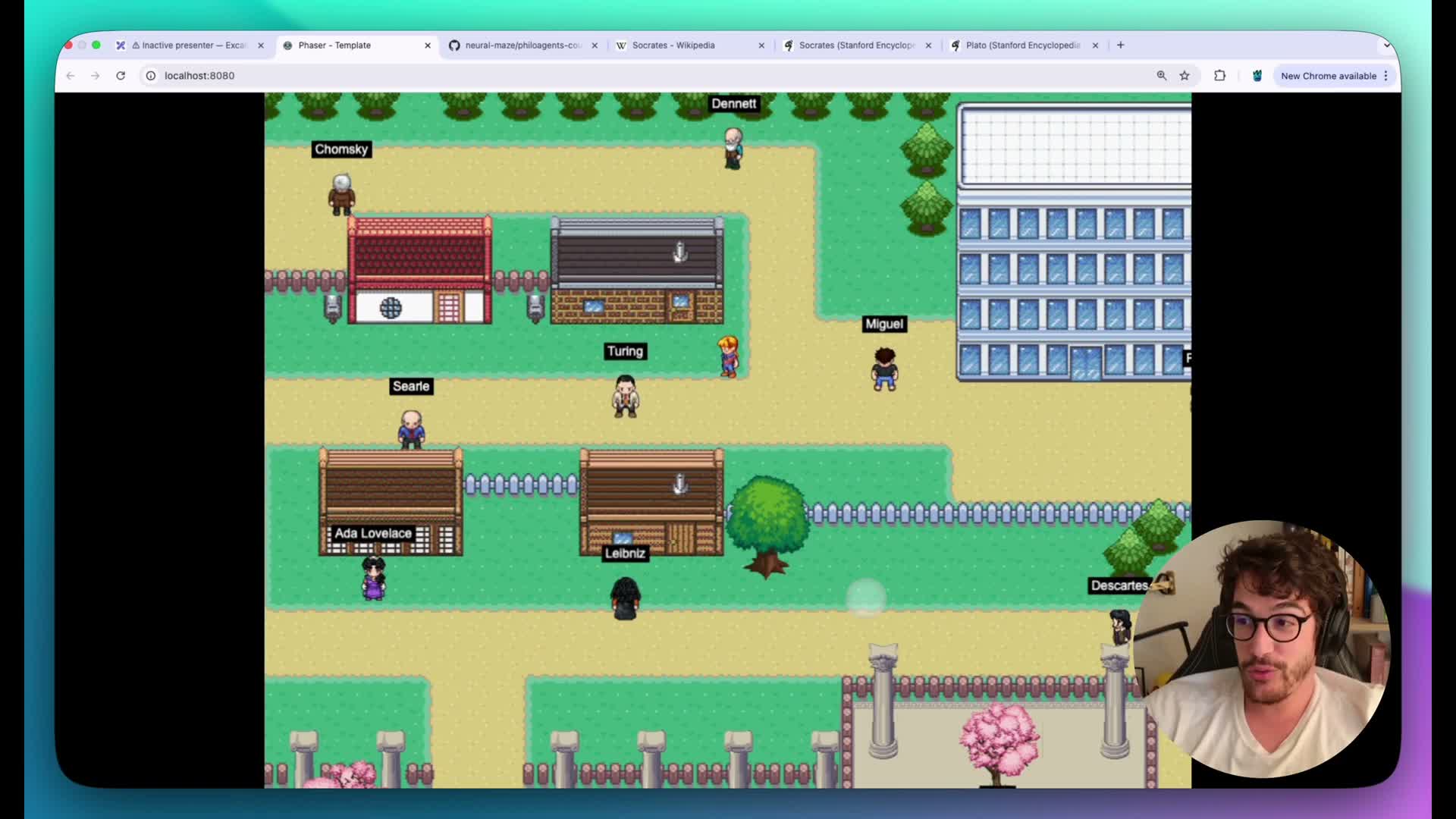Open the Plato Stanford Encyclopedia tab

coord(1022,45)
